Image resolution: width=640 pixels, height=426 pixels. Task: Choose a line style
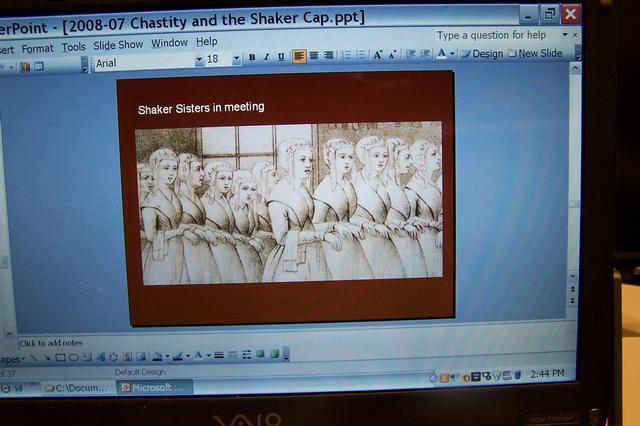click(x=219, y=355)
